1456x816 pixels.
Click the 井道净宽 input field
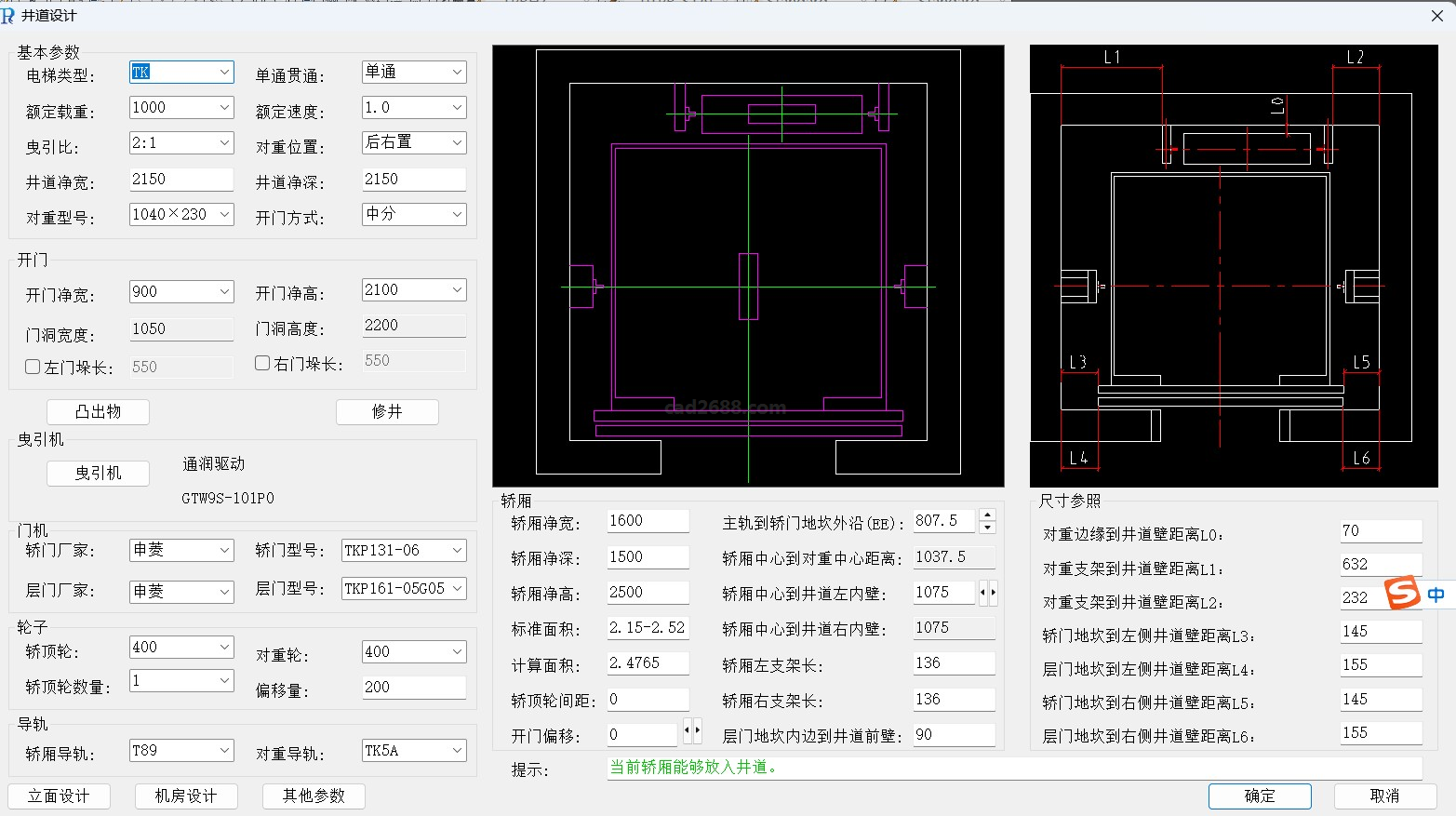180,180
